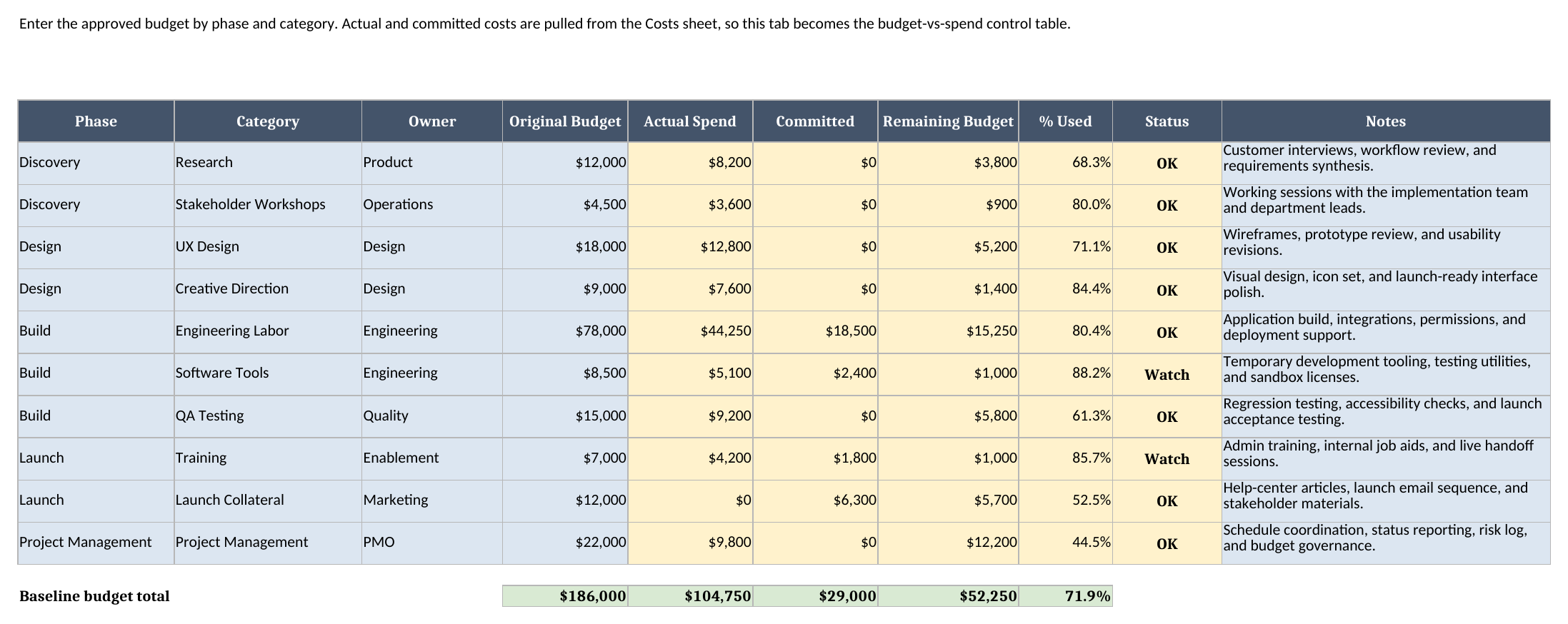Select the Notes column header
This screenshot has width=1568, height=624.
coord(1386,121)
